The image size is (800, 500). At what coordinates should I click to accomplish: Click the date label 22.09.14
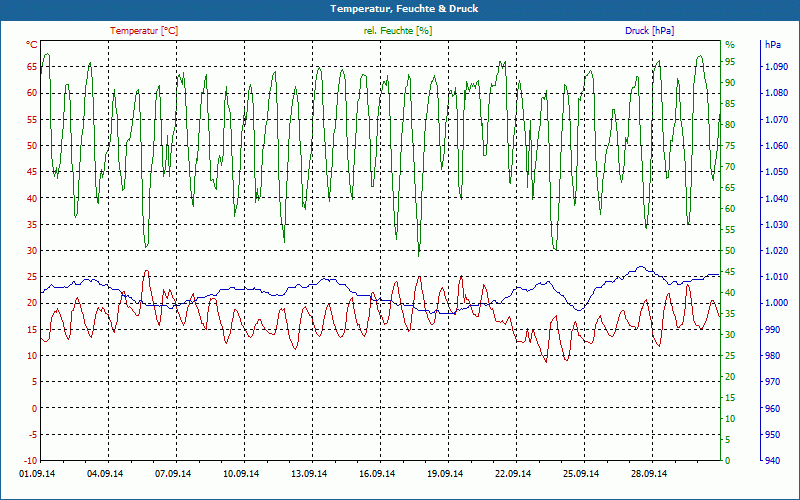(x=513, y=474)
